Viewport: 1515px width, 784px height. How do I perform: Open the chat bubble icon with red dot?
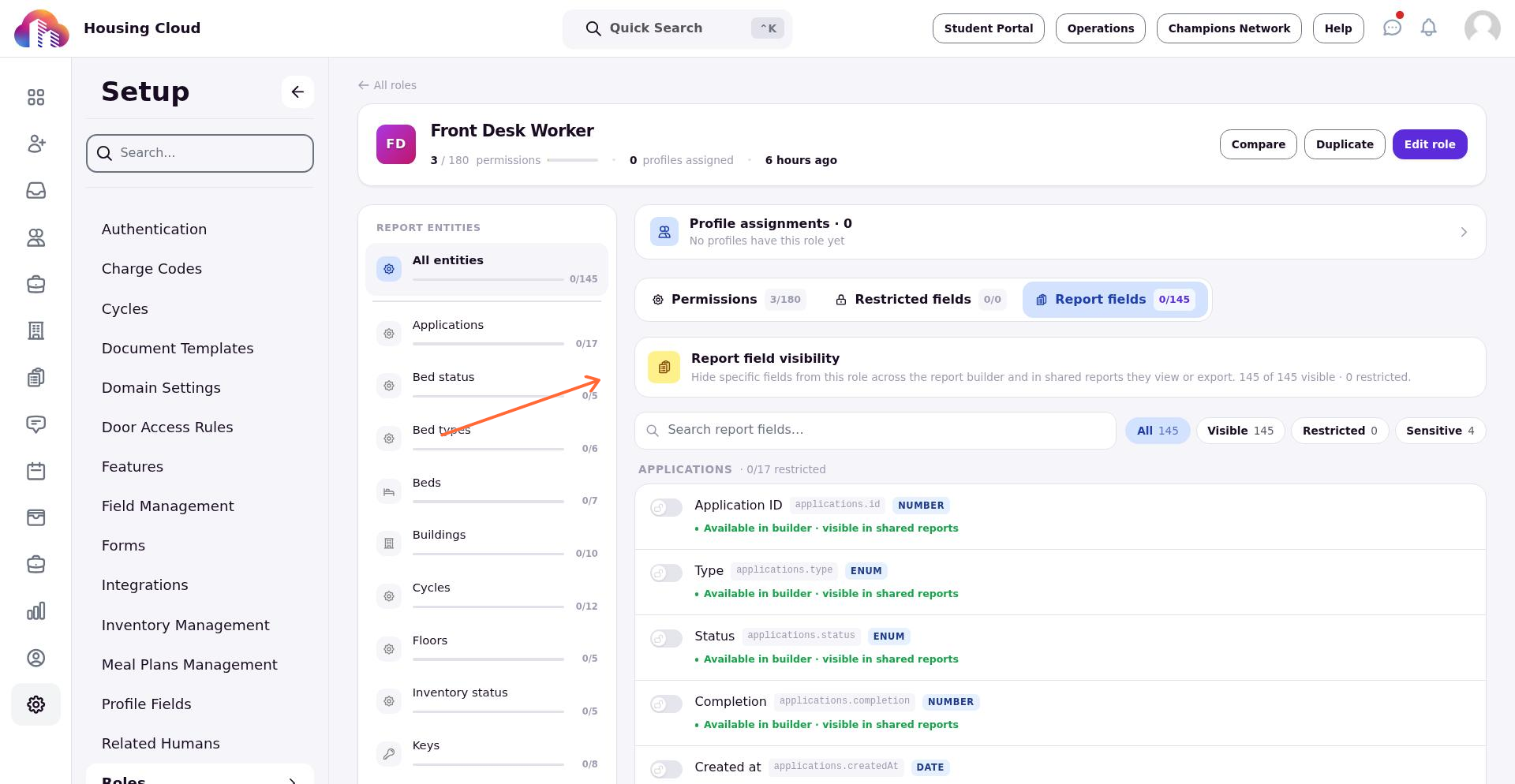click(1392, 28)
